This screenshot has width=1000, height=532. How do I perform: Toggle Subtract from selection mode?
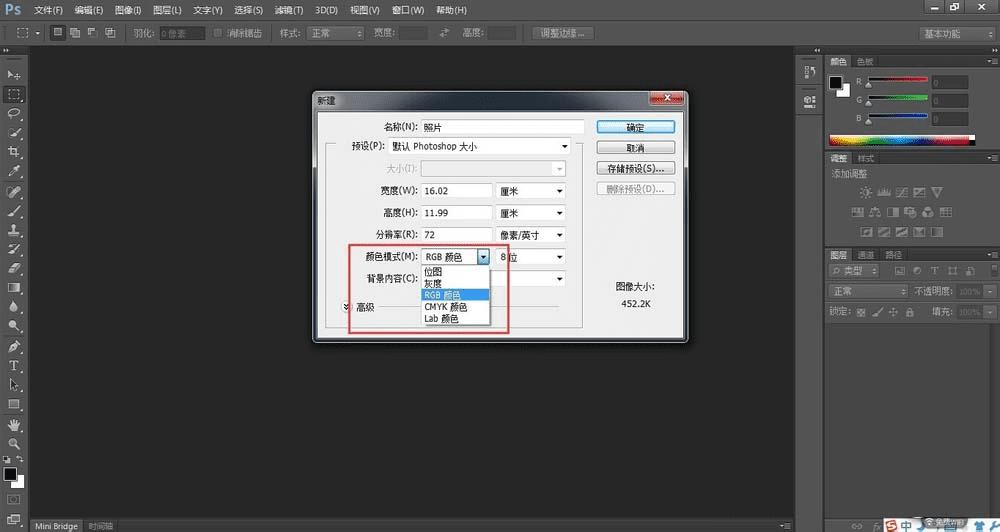click(92, 33)
